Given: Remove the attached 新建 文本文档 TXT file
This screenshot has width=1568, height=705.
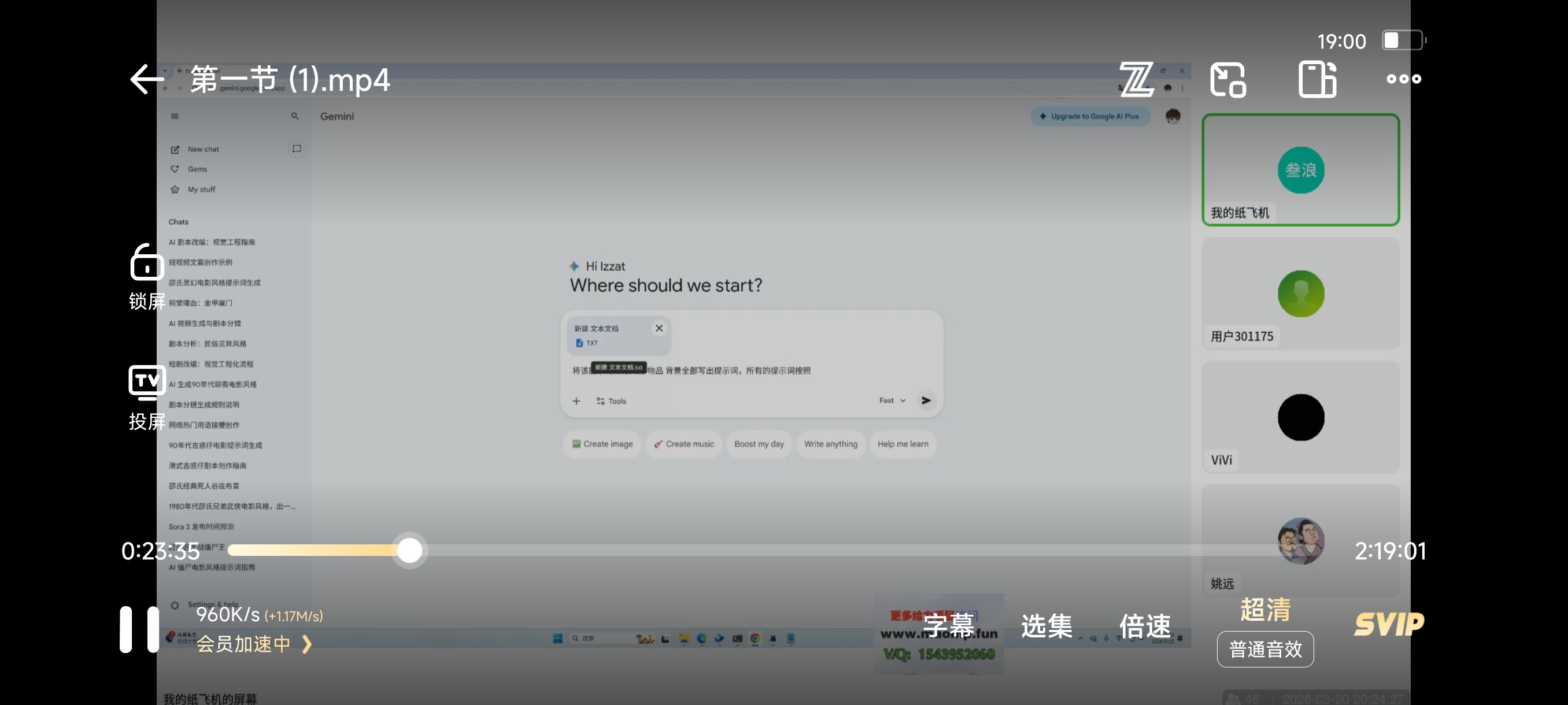Looking at the screenshot, I should 659,328.
